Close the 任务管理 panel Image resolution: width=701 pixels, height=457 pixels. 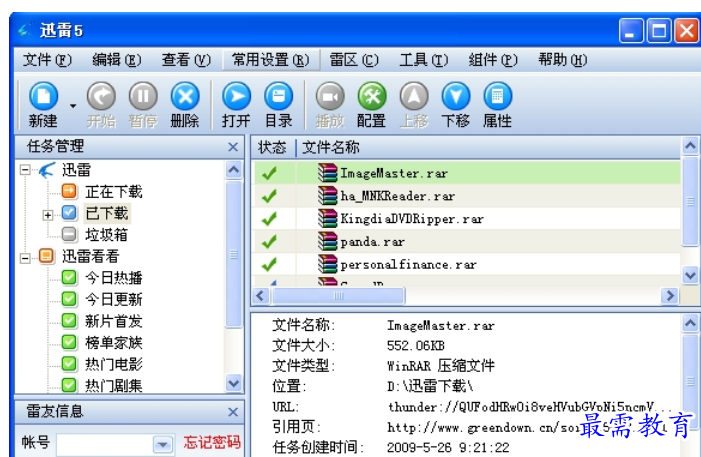[x=233, y=147]
